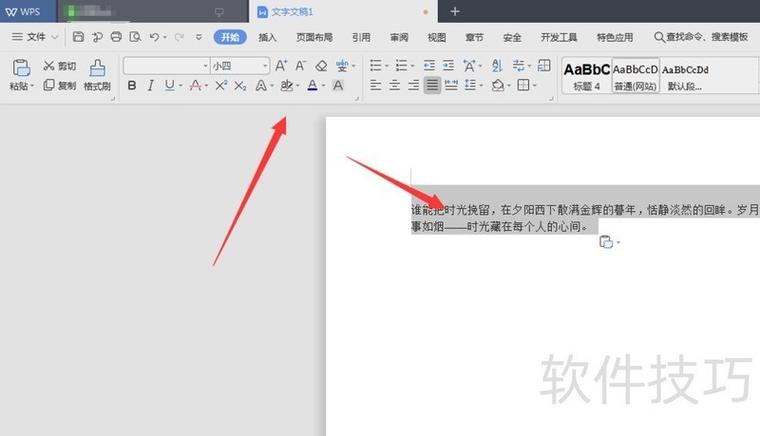Toggle subscript formatting
The image size is (760, 436).
[x=240, y=86]
